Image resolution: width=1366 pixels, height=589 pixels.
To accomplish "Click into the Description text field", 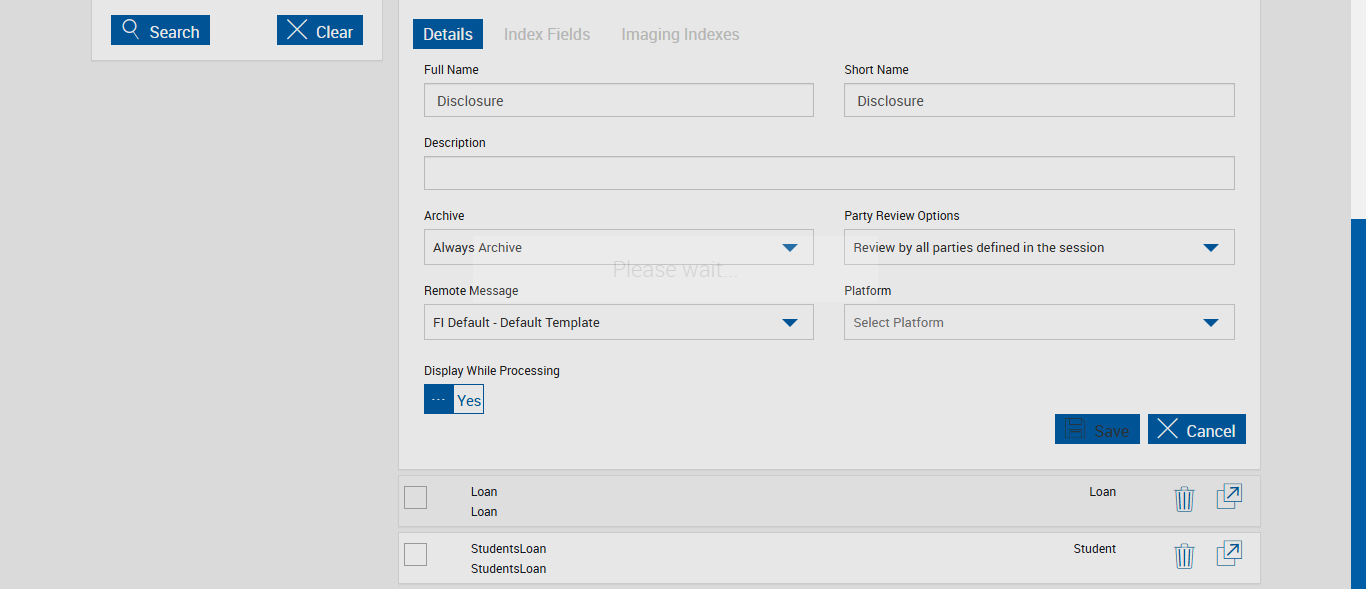I will click(x=828, y=174).
